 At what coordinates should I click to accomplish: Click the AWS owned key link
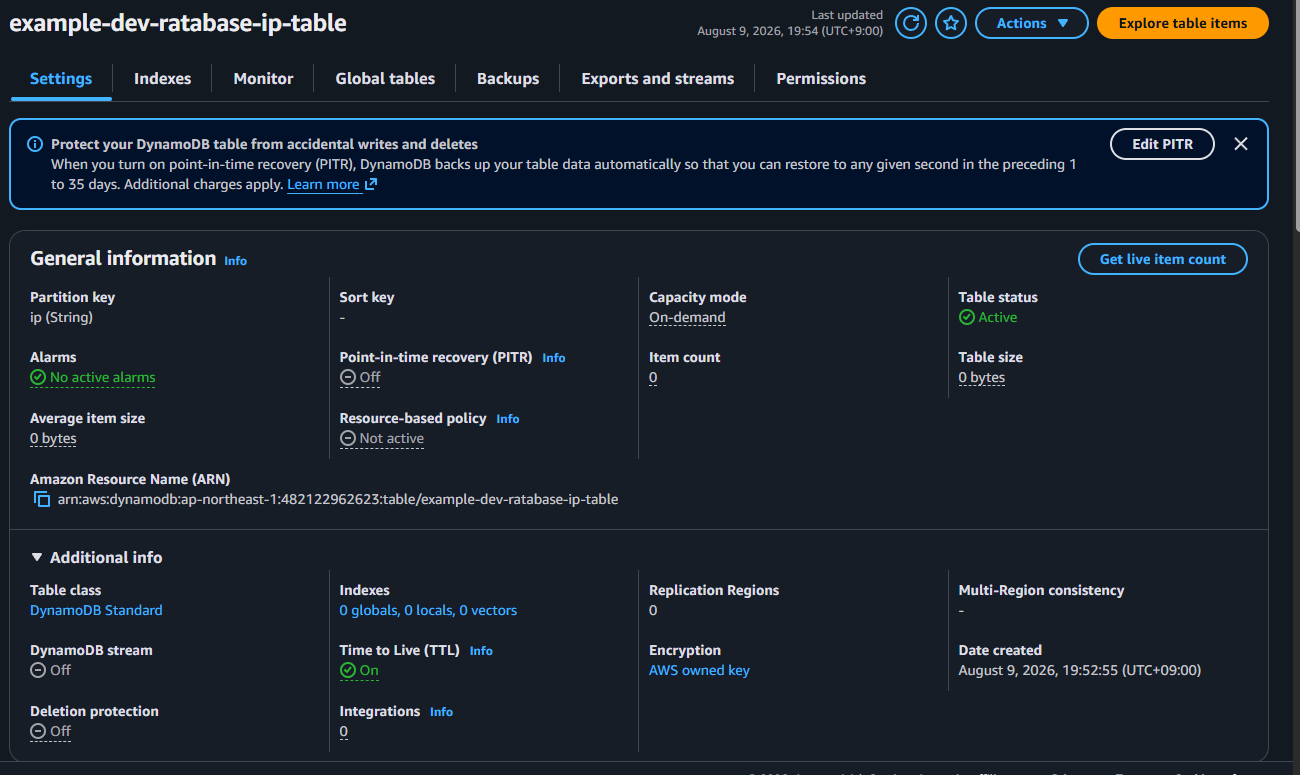[699, 670]
